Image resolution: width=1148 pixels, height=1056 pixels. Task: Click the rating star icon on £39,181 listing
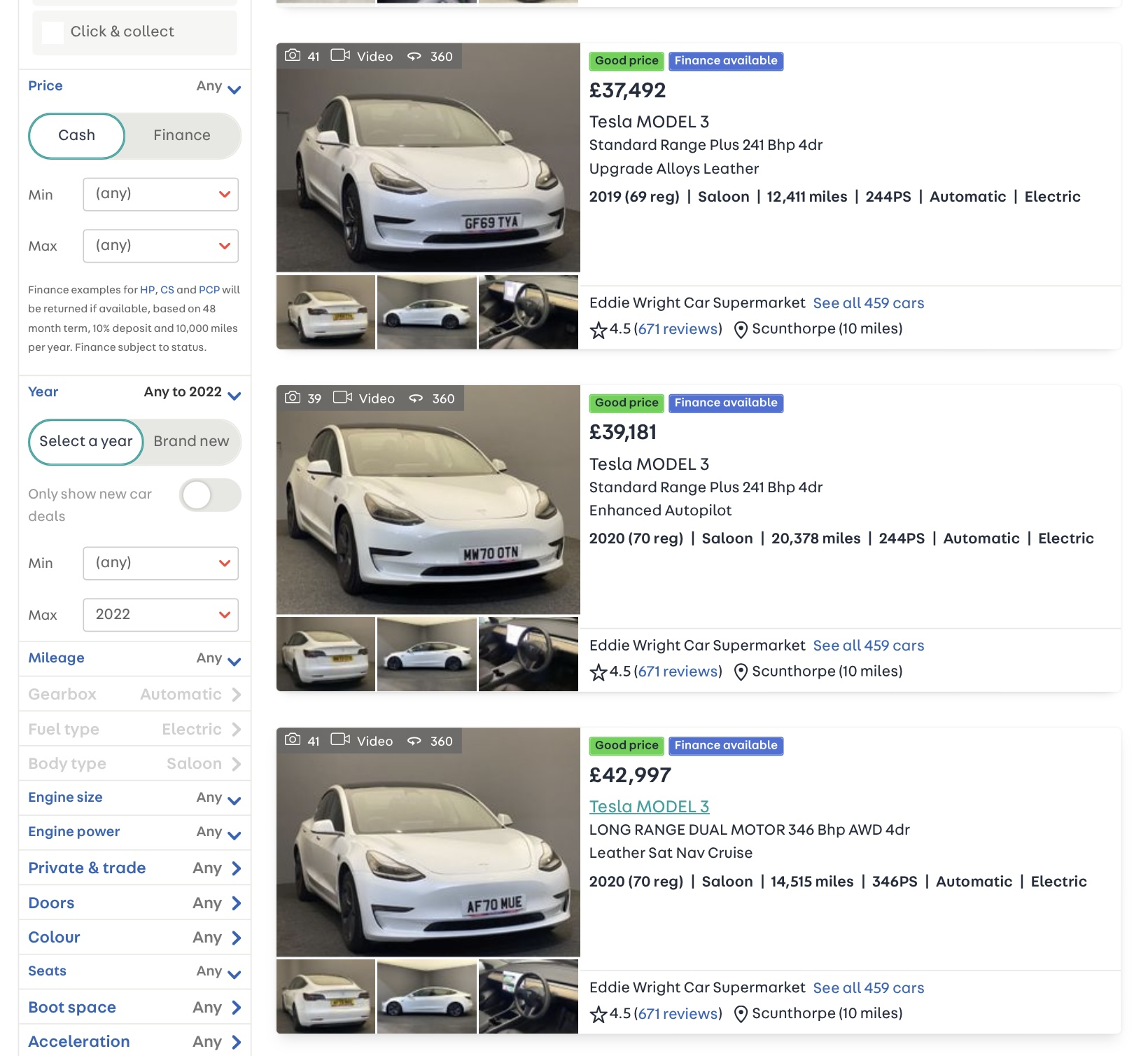click(x=598, y=672)
